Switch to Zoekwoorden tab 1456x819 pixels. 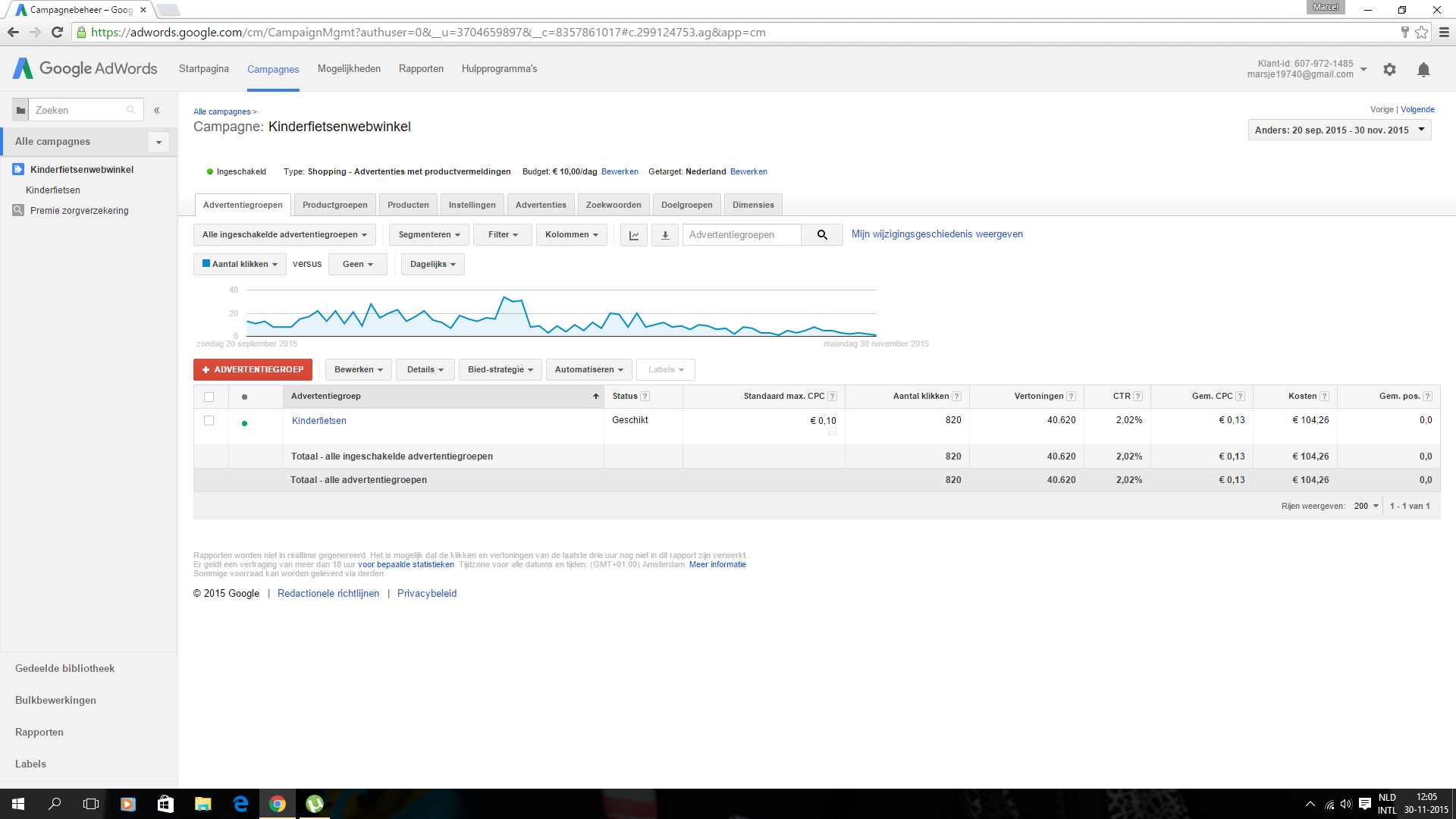pyautogui.click(x=613, y=205)
